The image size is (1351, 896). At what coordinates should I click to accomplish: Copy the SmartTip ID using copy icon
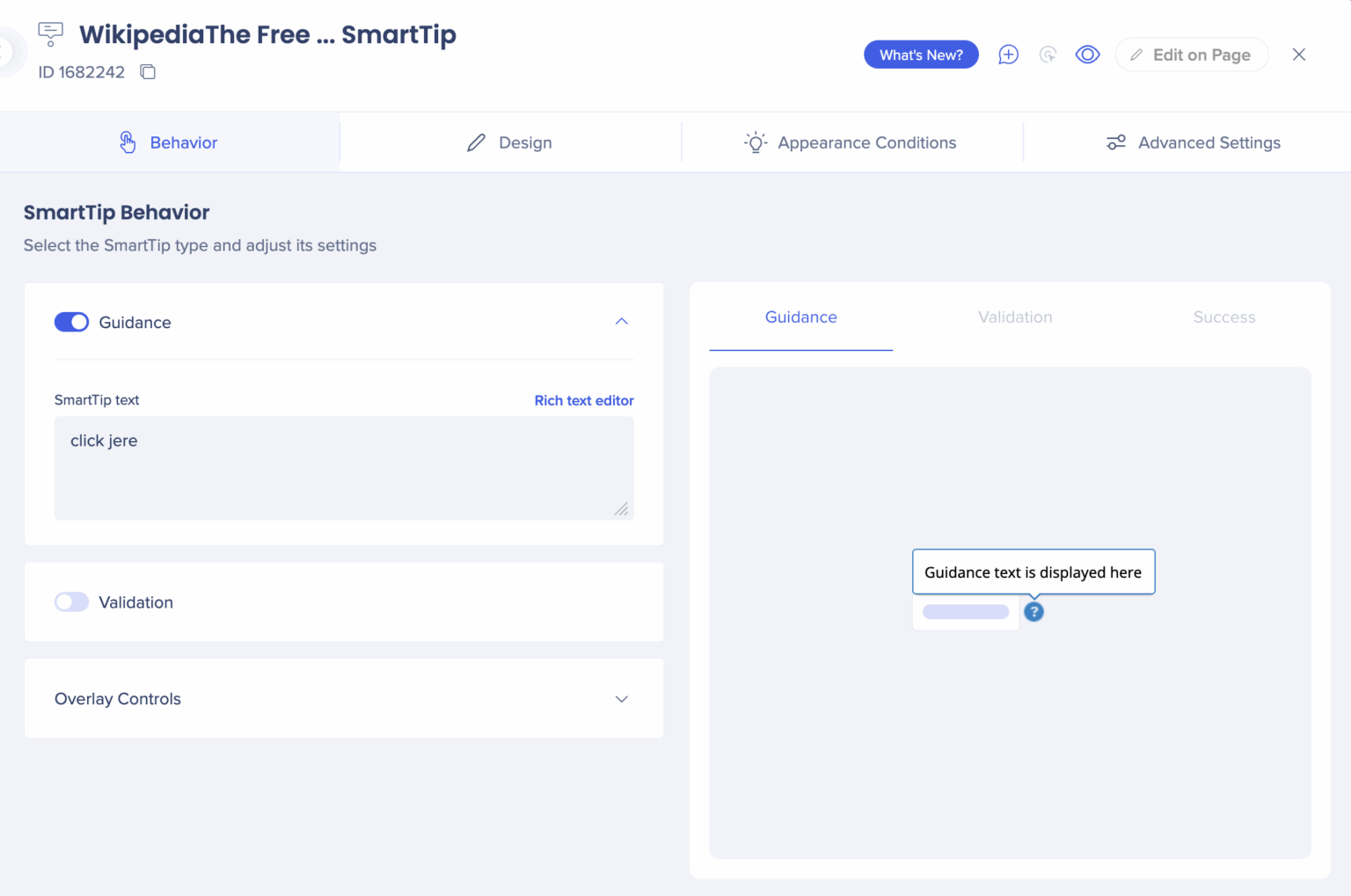point(147,71)
